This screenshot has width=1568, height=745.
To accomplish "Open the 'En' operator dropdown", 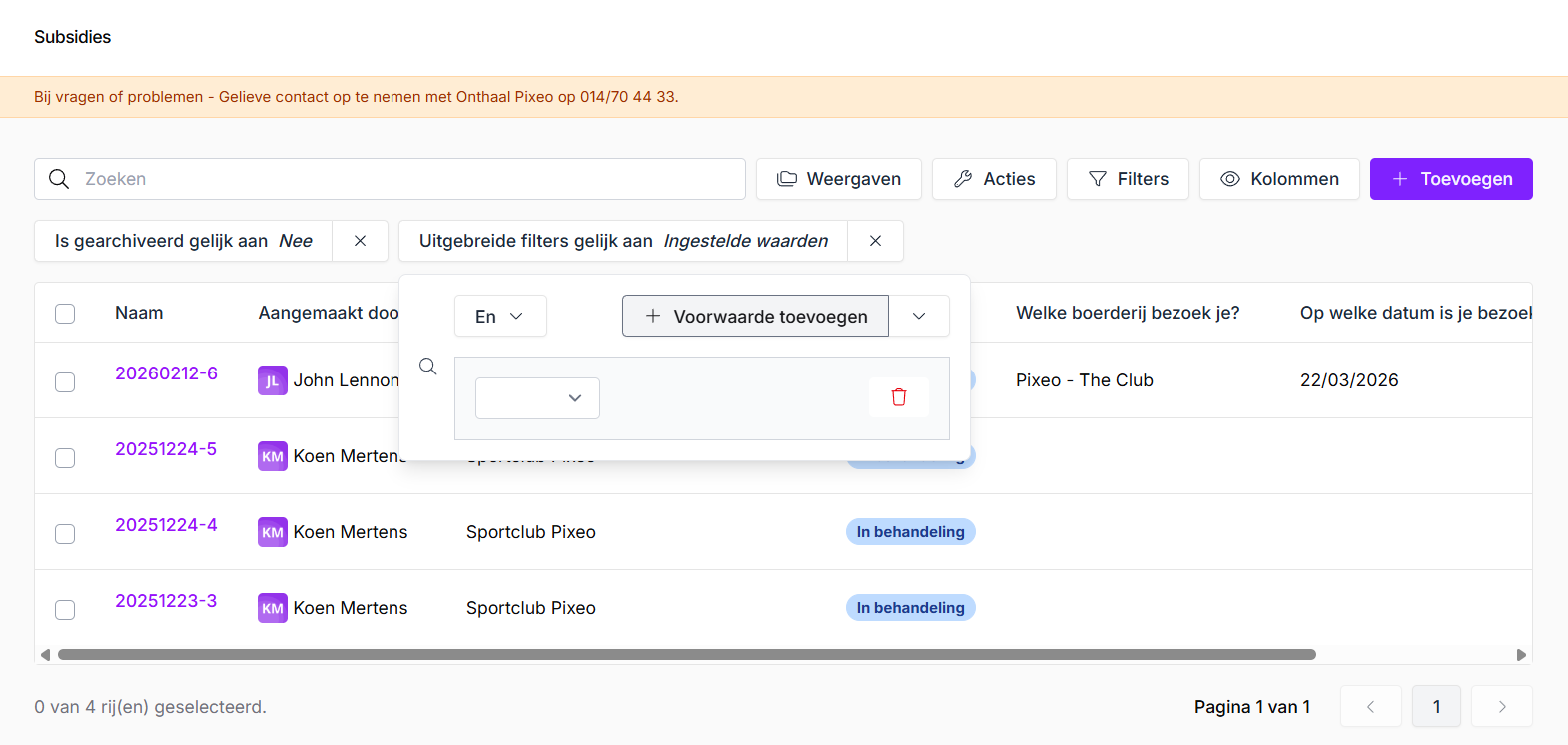I will [500, 317].
